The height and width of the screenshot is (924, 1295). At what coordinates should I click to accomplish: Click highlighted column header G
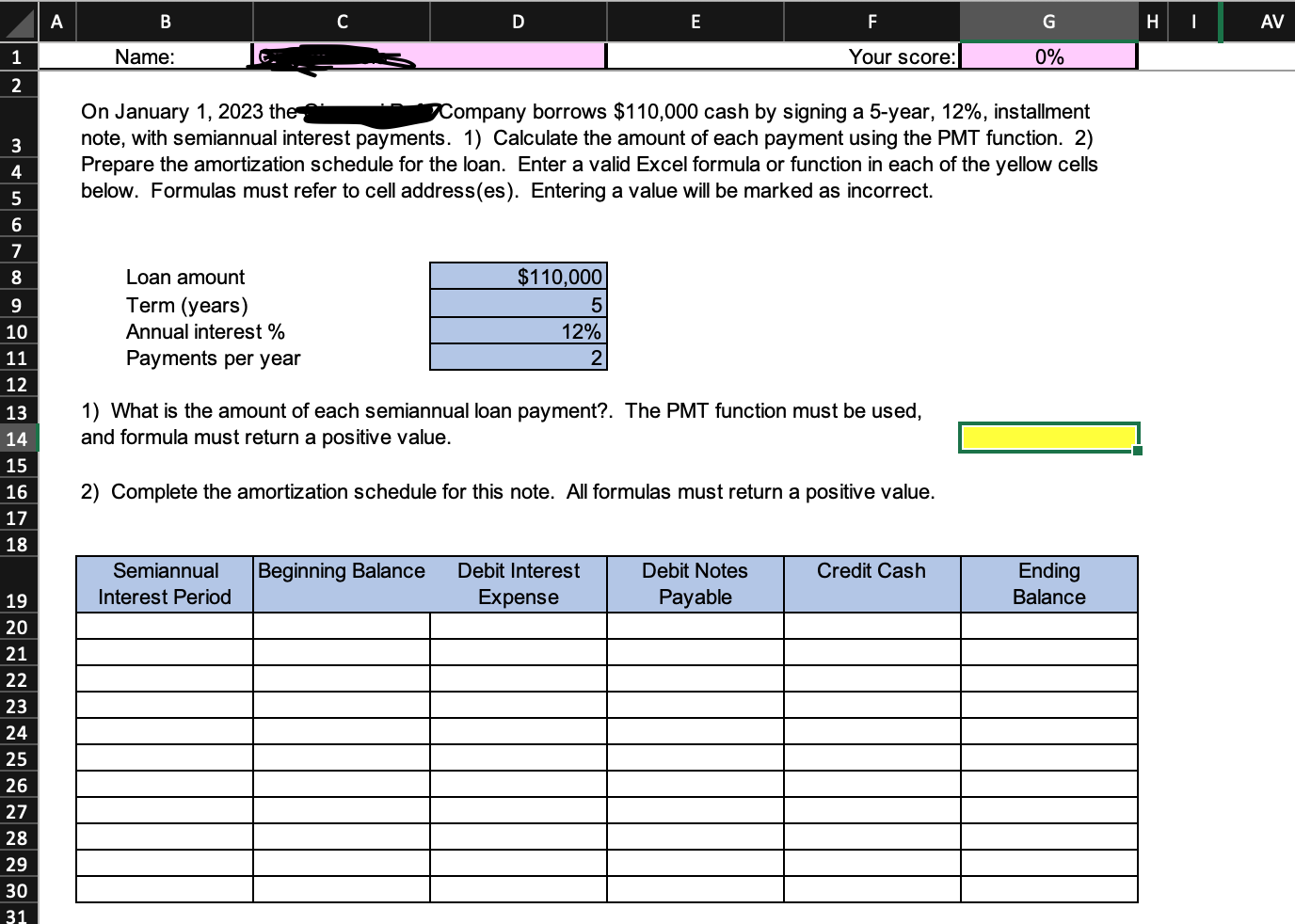coord(1049,21)
